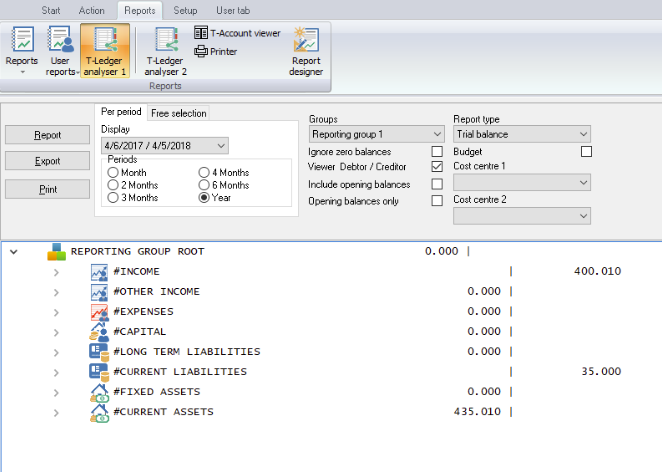The height and width of the screenshot is (473, 662).
Task: Tick the Budget checkbox
Action: [586, 152]
